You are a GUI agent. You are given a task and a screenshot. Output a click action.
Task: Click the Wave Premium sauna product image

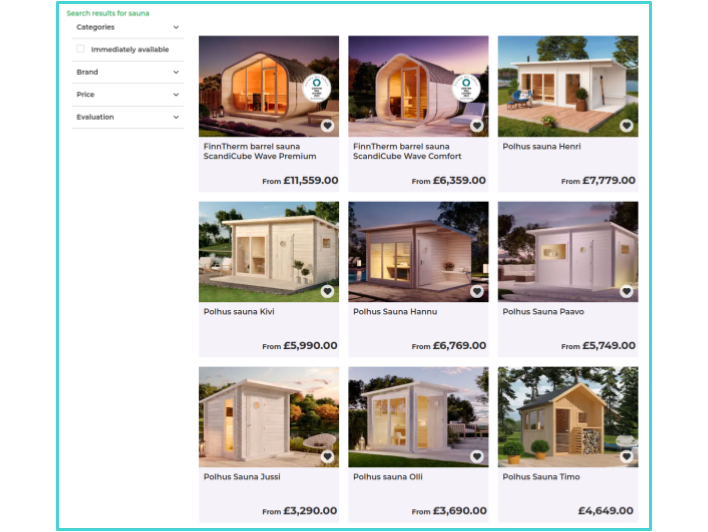(269, 86)
